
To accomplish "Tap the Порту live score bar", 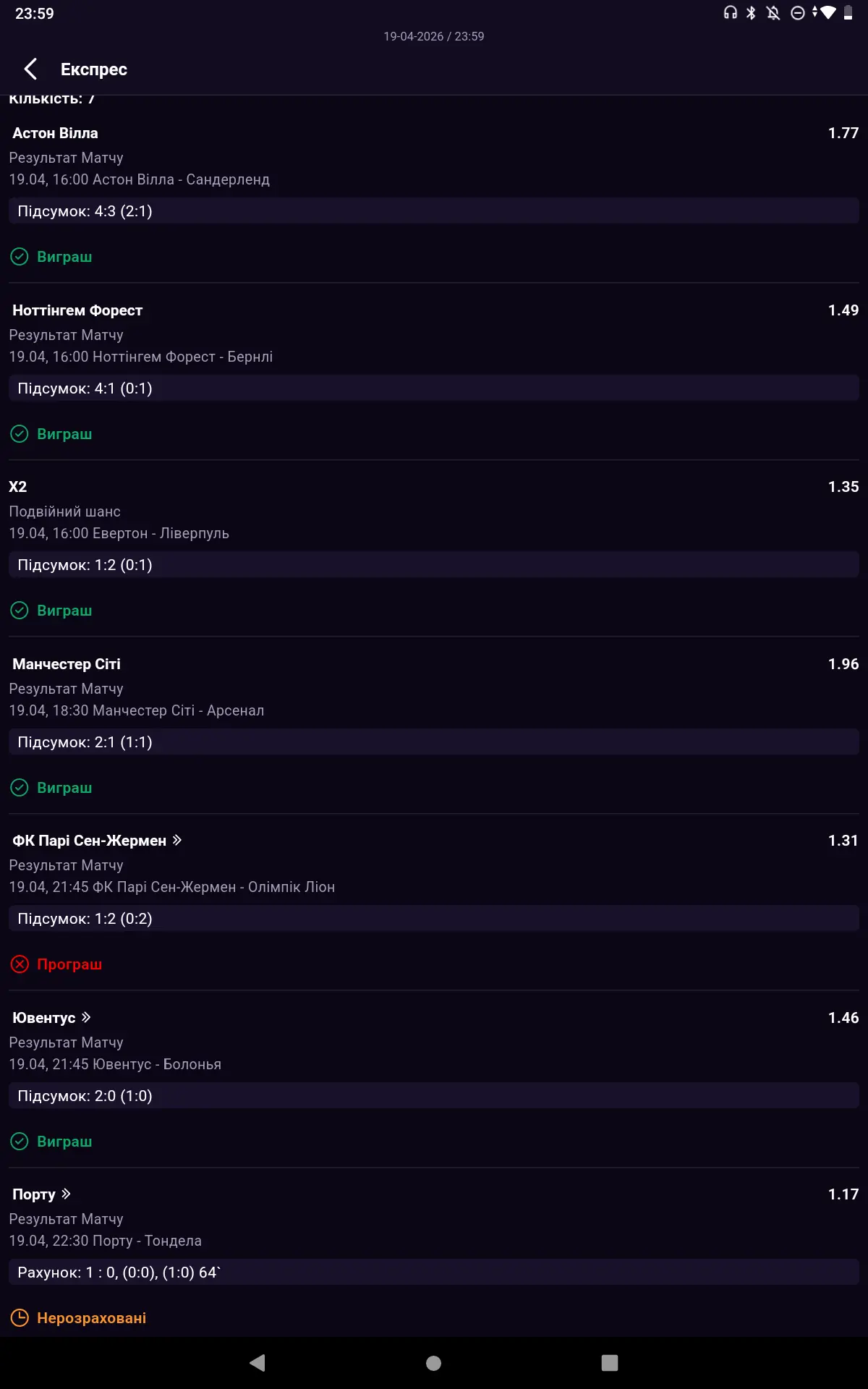I will pyautogui.click(x=434, y=1273).
